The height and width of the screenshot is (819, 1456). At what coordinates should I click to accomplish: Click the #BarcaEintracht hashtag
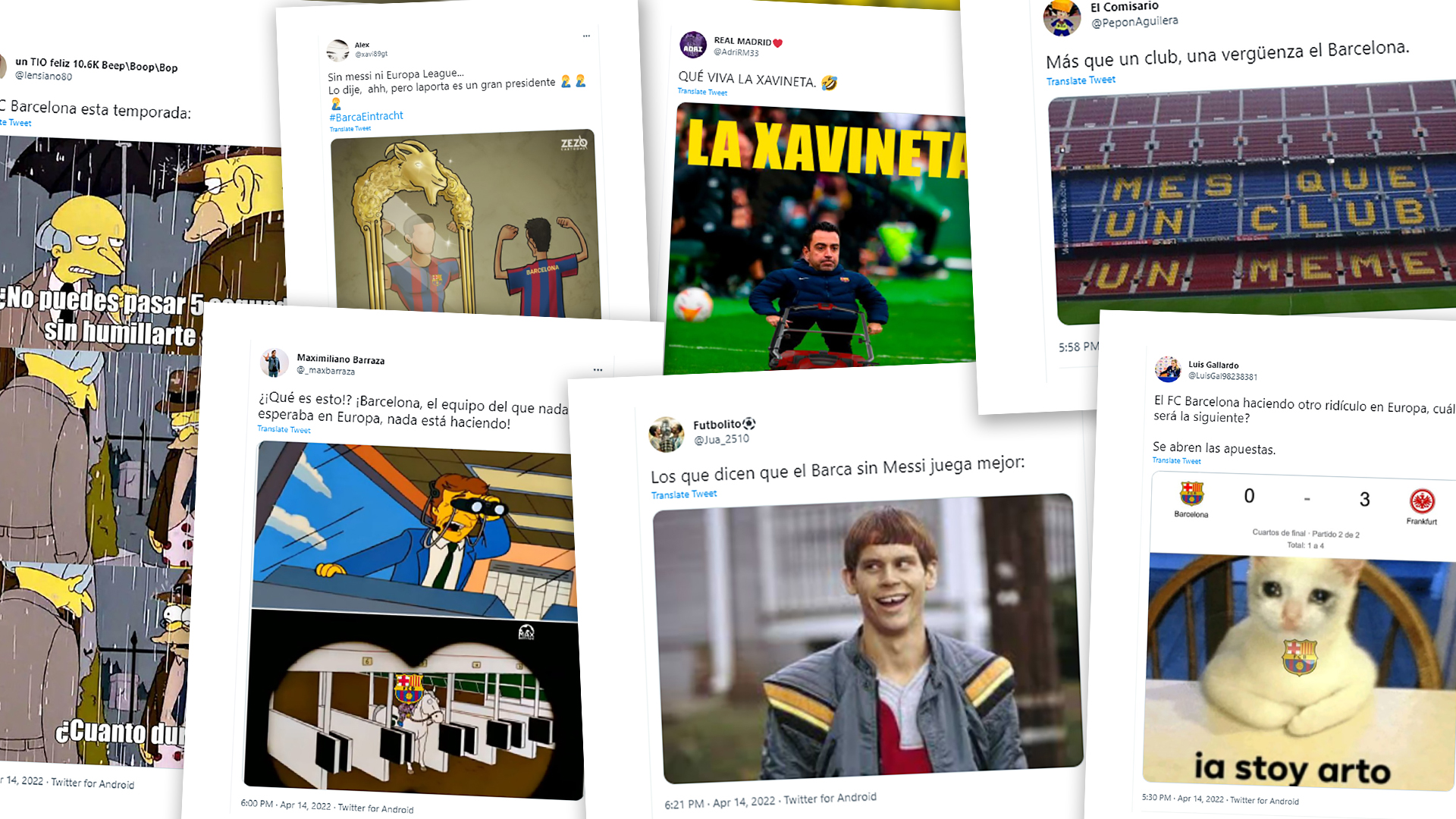pyautogui.click(x=366, y=116)
